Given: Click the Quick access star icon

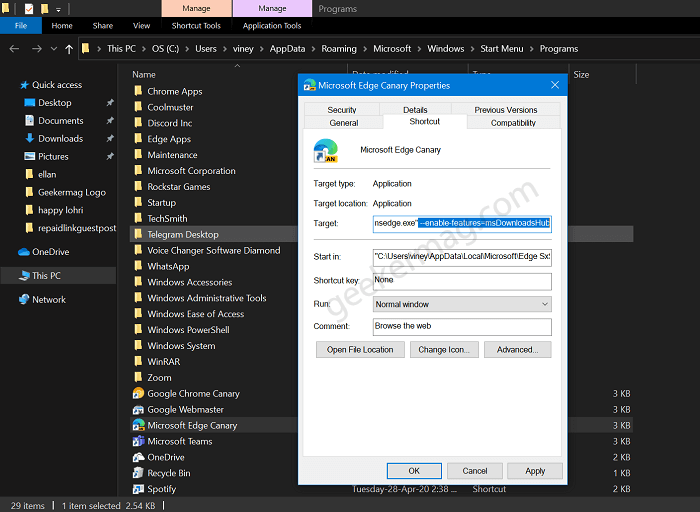Looking at the screenshot, I should point(25,85).
